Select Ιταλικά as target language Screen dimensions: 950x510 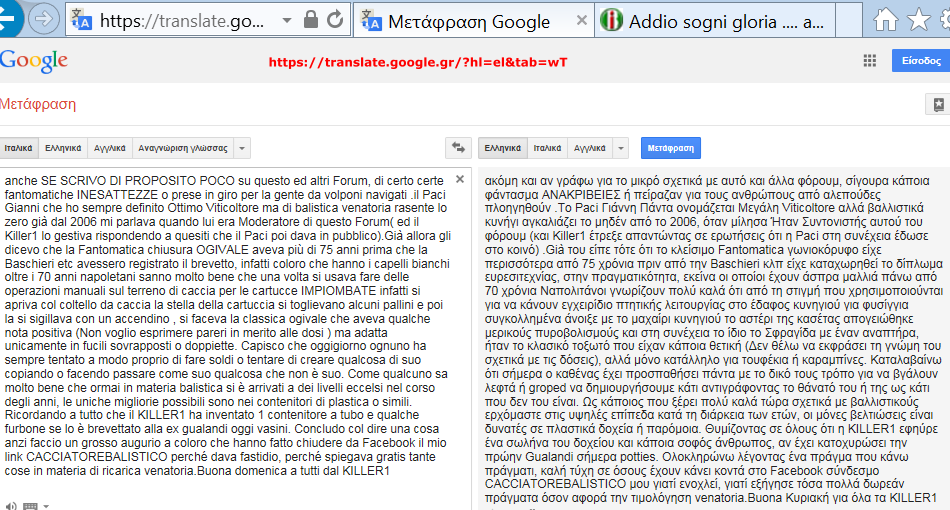pos(547,148)
